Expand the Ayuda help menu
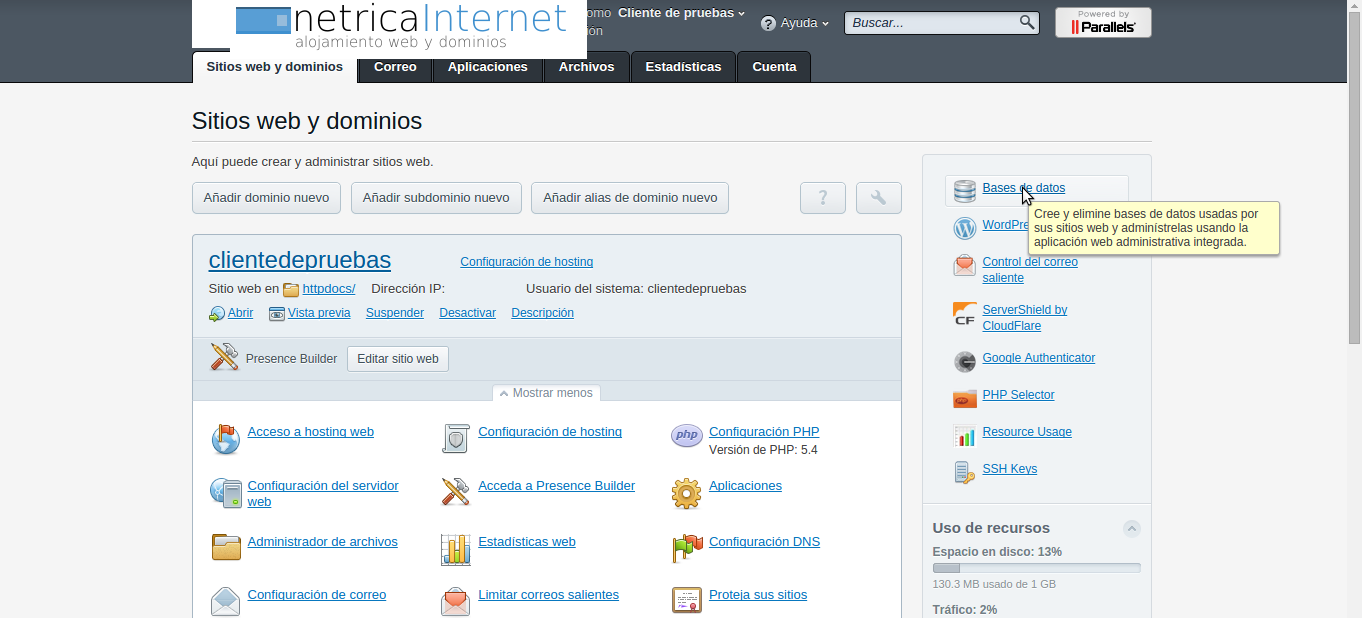The height and width of the screenshot is (618, 1362). [796, 23]
